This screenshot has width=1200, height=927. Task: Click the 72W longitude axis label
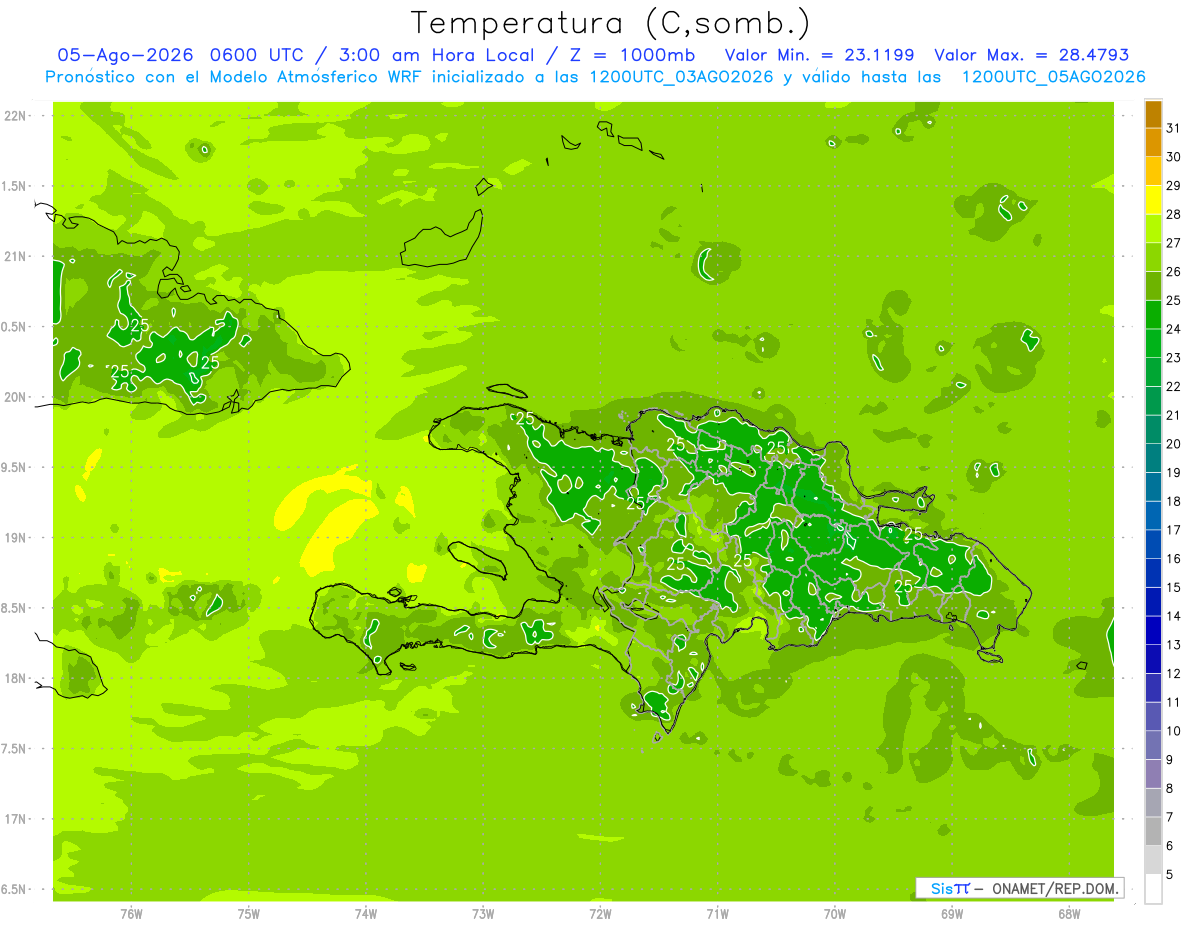pos(600,913)
